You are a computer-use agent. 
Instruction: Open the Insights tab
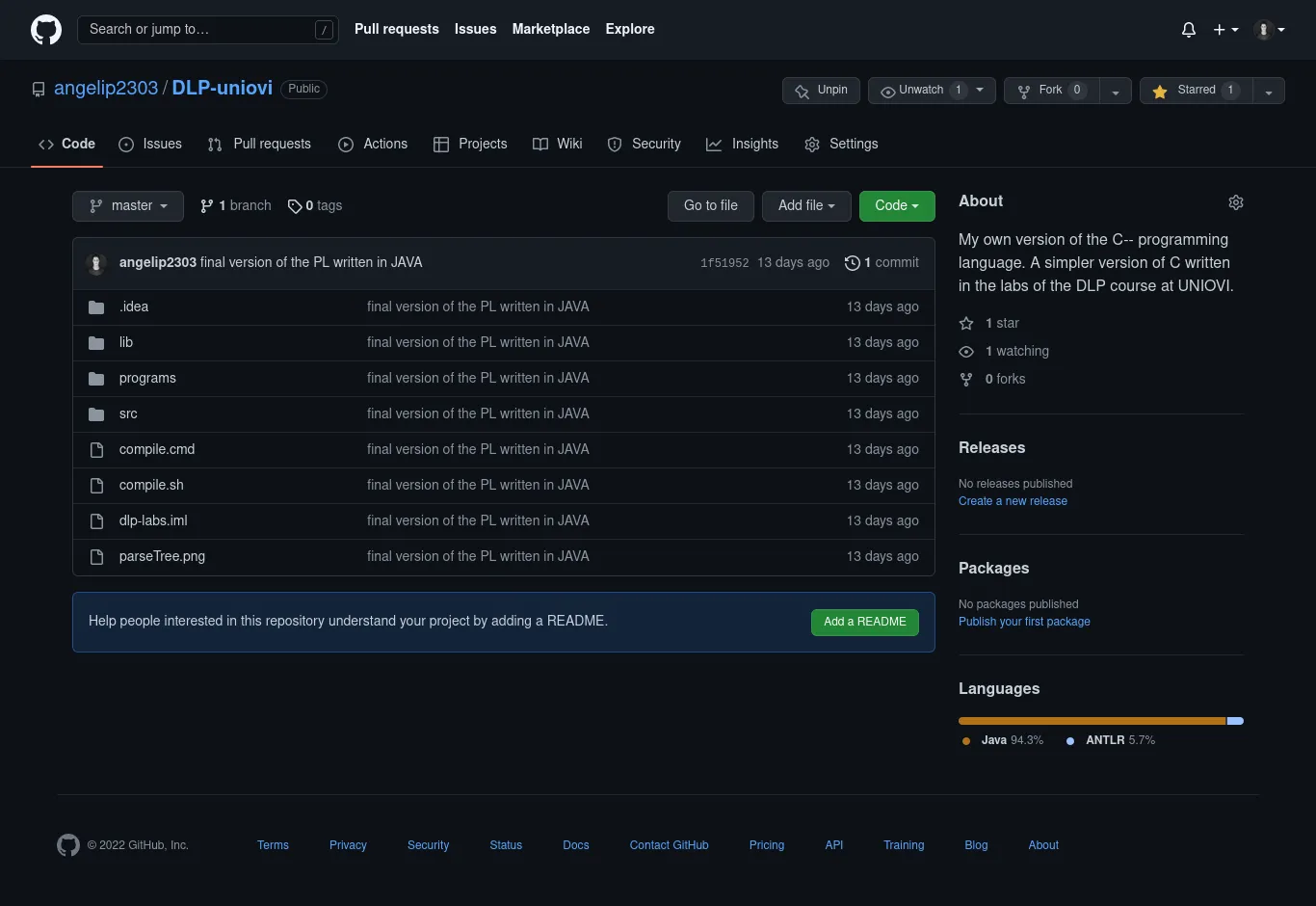pyautogui.click(x=742, y=145)
